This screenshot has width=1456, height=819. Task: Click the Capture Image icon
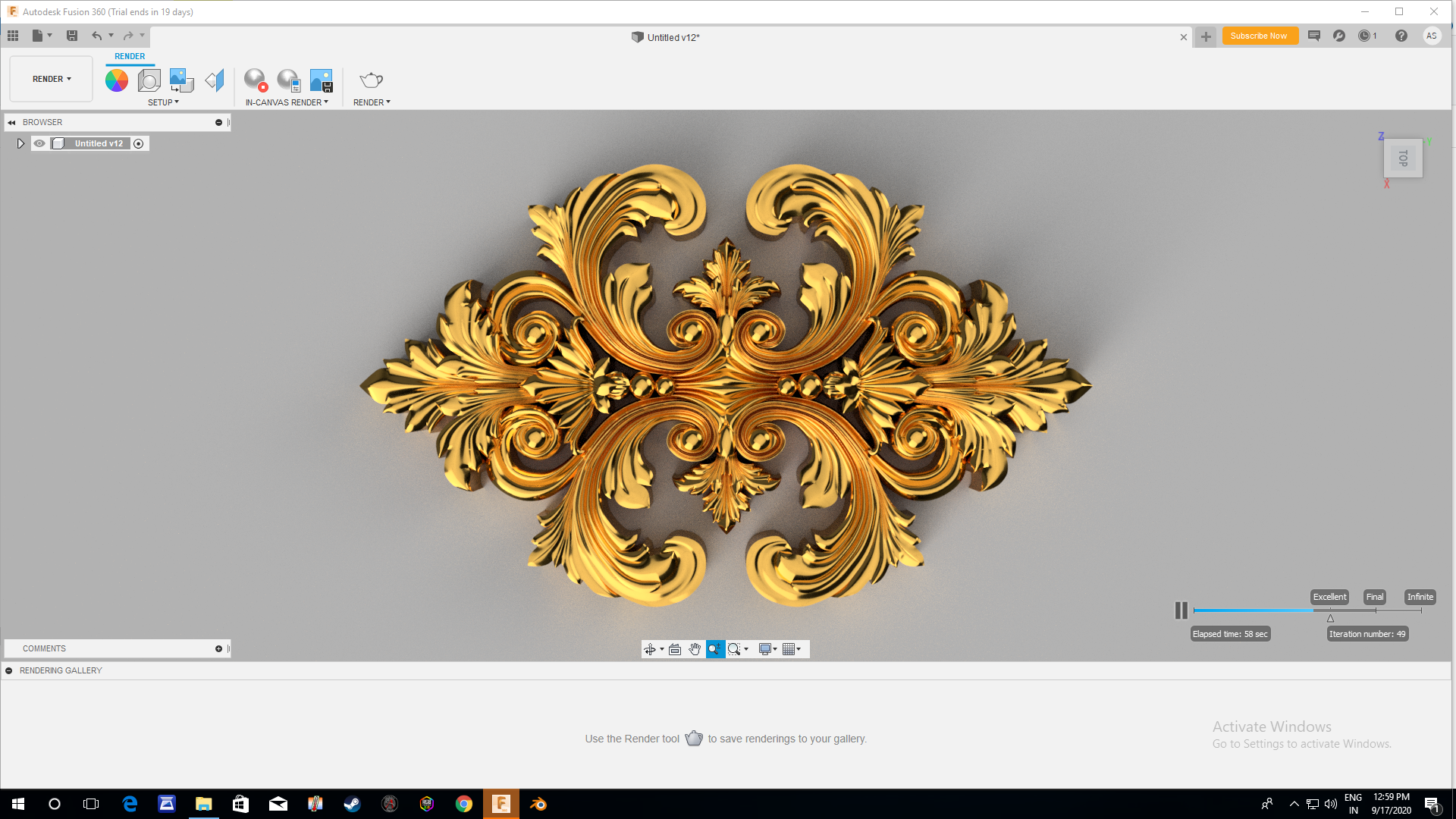coord(322,80)
